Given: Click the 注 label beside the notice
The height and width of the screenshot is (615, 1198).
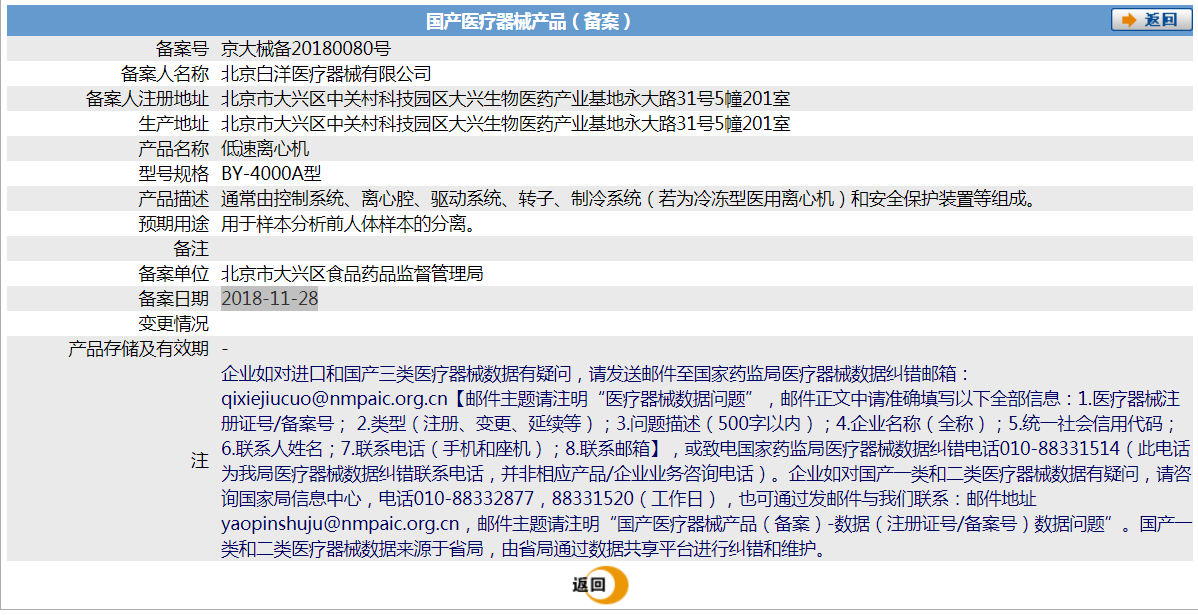Looking at the screenshot, I should pyautogui.click(x=200, y=461).
